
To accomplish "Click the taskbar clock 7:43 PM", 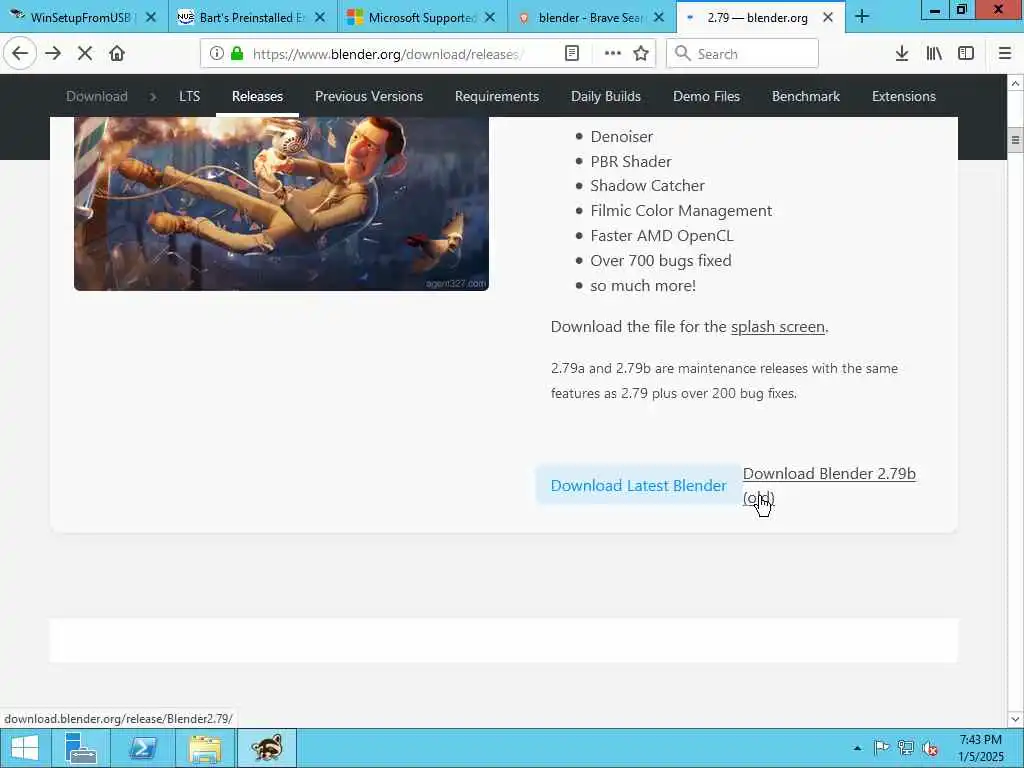I will point(980,748).
